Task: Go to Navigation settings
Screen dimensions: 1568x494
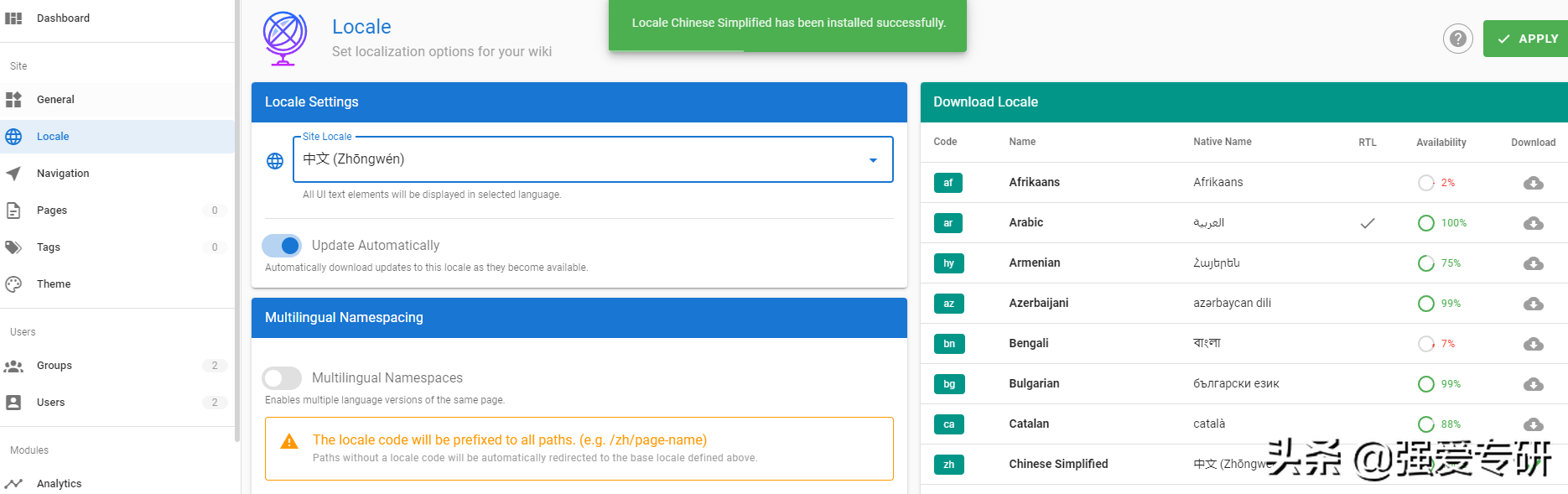Action: pos(63,174)
